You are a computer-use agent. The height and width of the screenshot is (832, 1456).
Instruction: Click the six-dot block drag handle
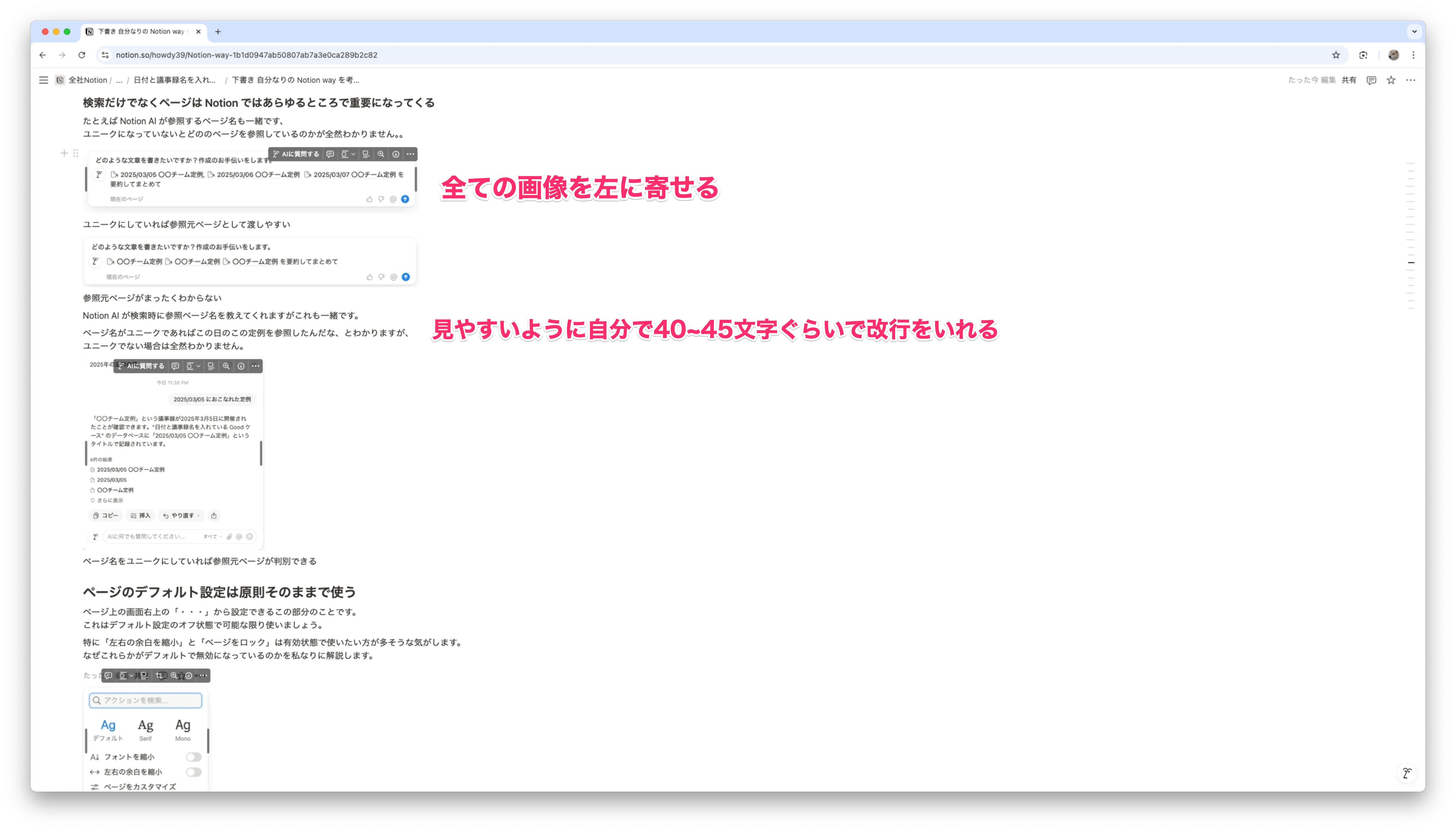tap(75, 153)
